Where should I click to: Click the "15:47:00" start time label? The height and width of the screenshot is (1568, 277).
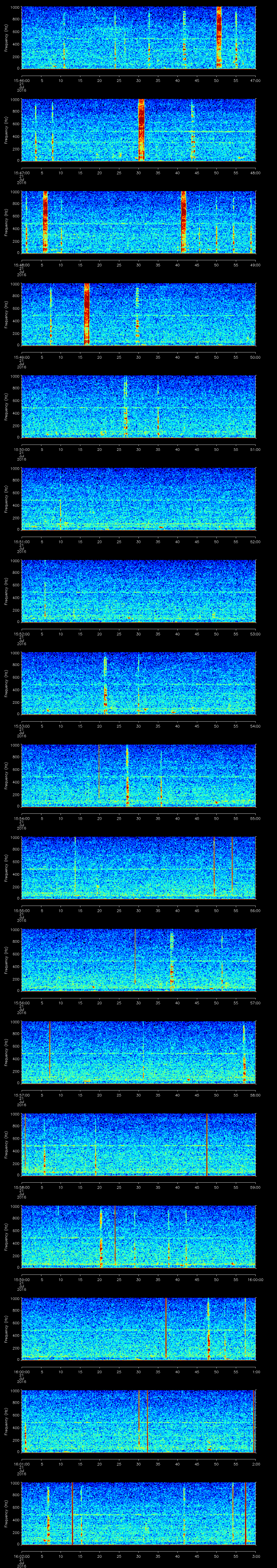pos(22,173)
